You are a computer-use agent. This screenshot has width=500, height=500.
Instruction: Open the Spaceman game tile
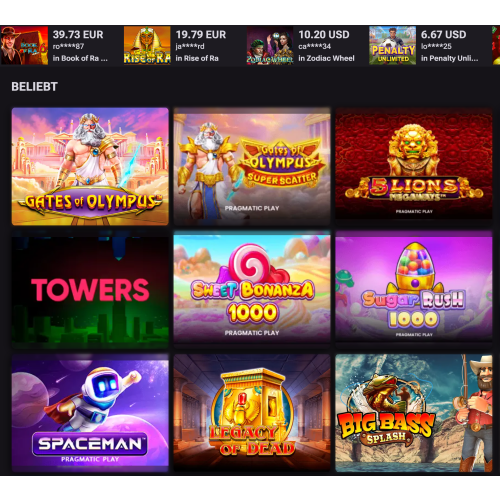(x=90, y=413)
